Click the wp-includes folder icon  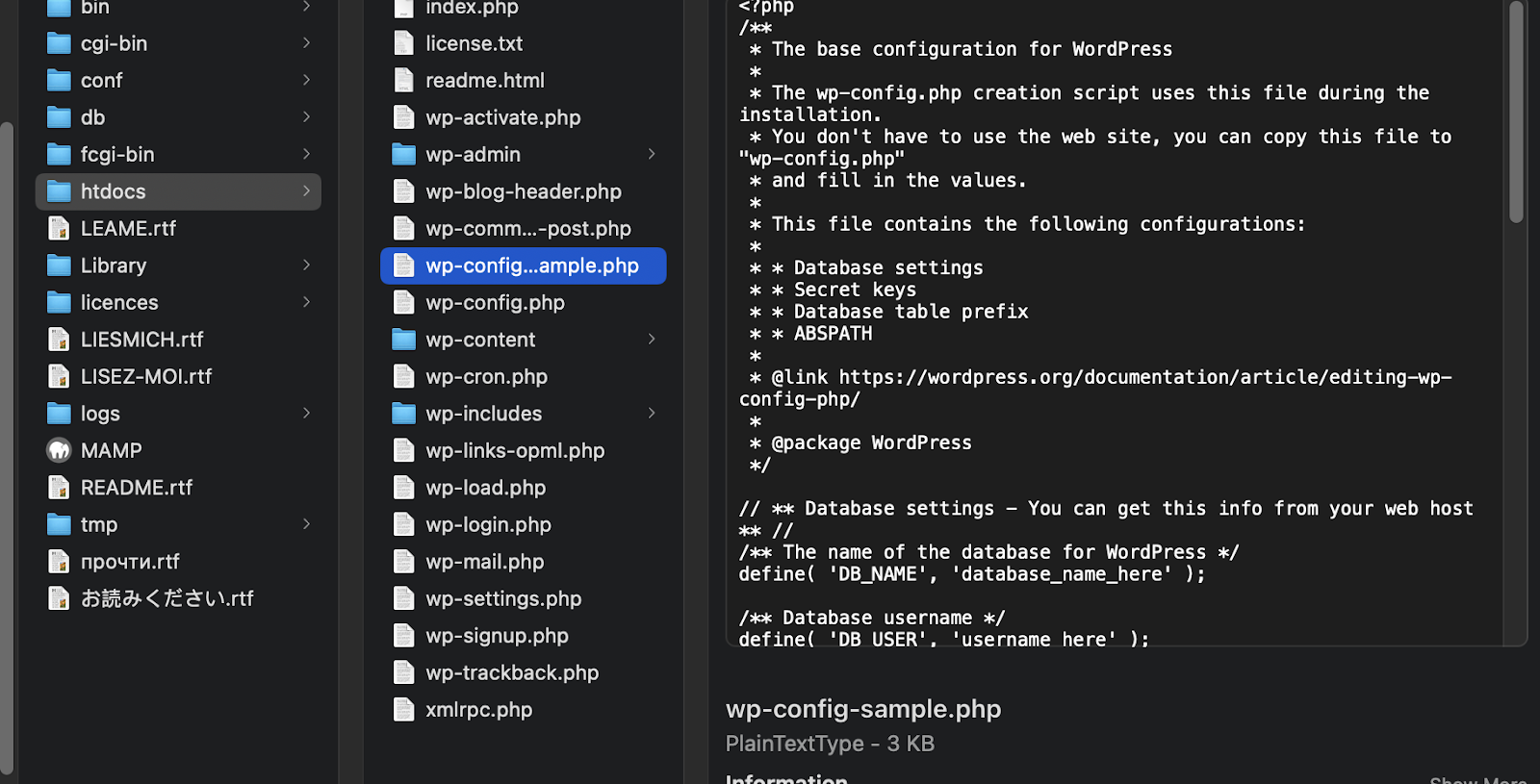tap(404, 414)
